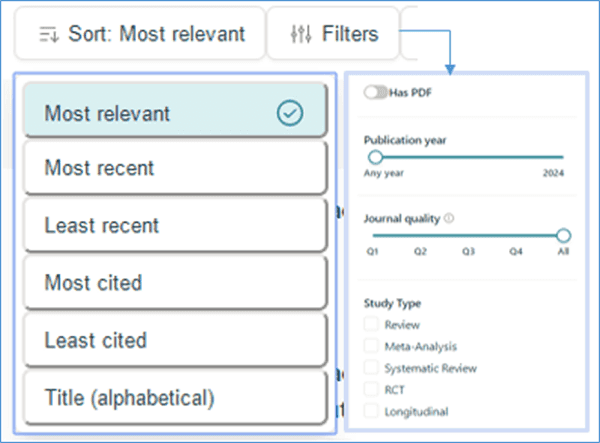Check the Longitudinal study type
Viewport: 600px width, 443px height.
coord(371,411)
